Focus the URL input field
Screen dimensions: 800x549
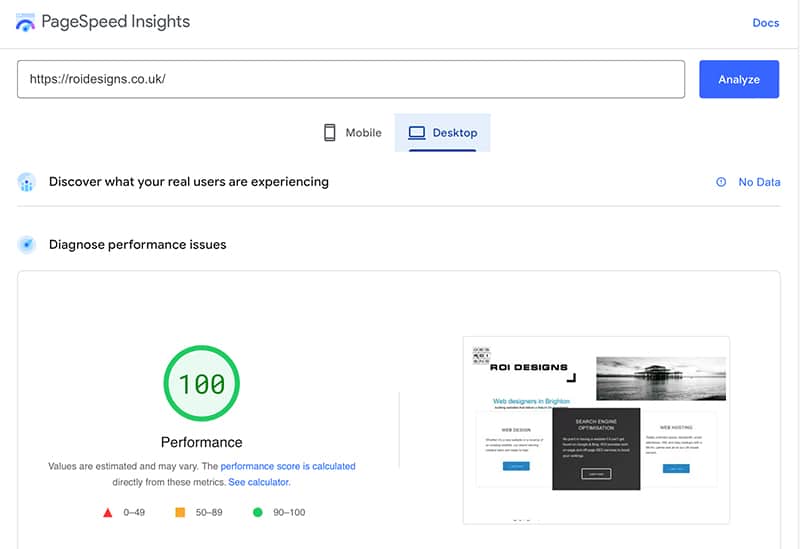[x=351, y=79]
